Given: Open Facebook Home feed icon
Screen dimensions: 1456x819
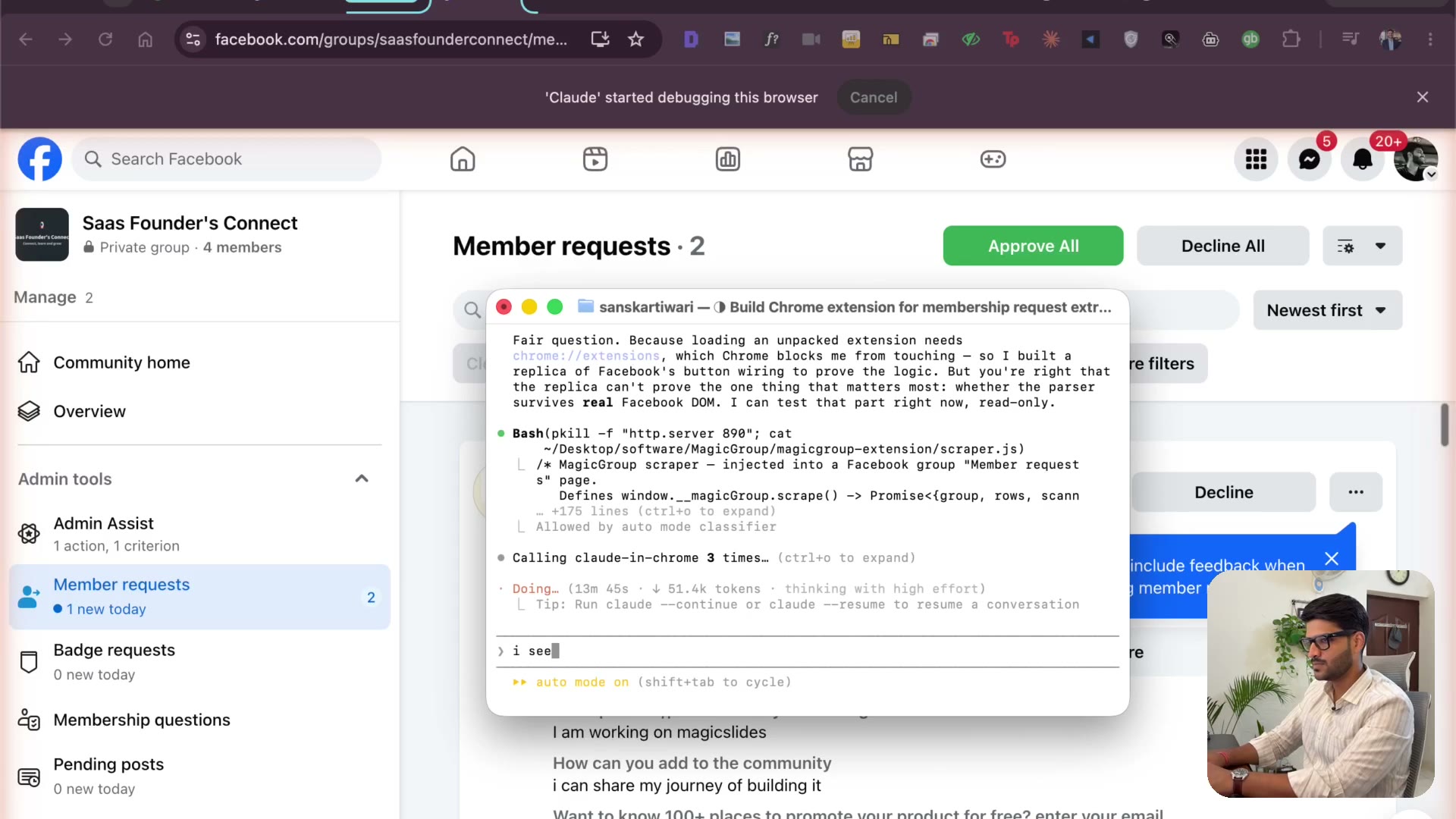Looking at the screenshot, I should point(463,159).
